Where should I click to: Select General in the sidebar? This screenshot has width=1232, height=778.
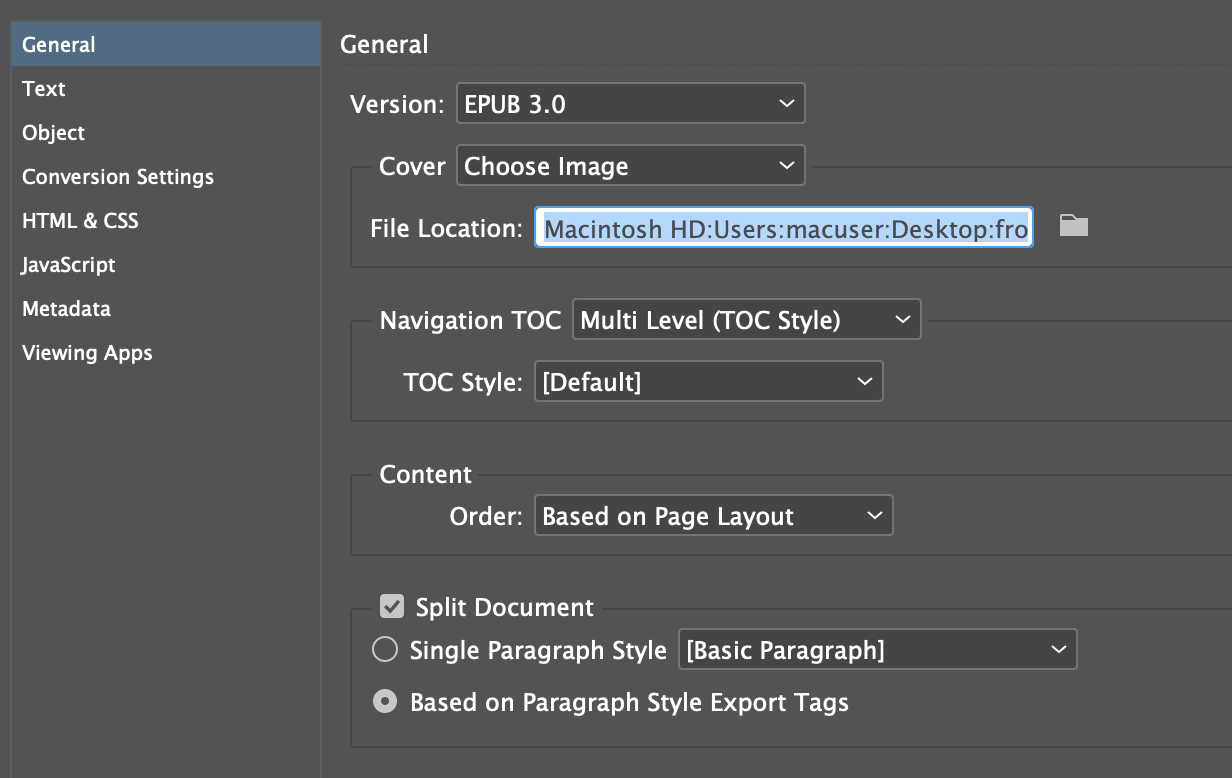coord(166,45)
